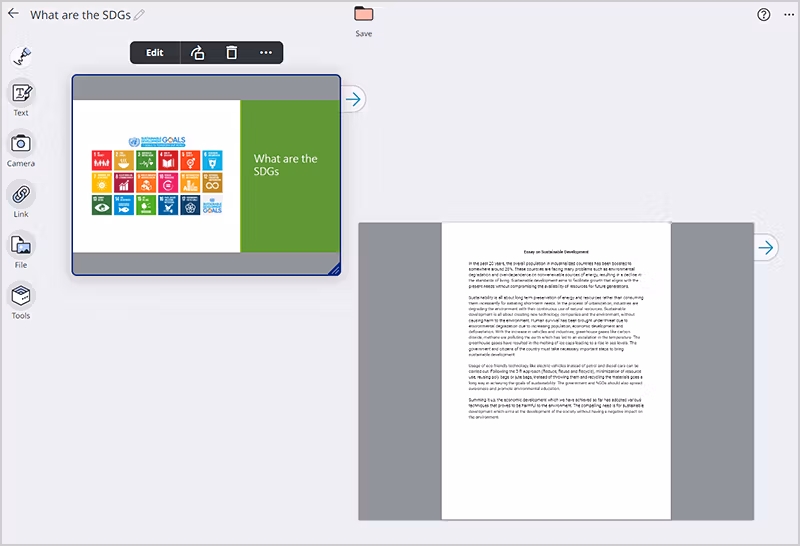Click the arrow connector beside essay document

(x=766, y=247)
